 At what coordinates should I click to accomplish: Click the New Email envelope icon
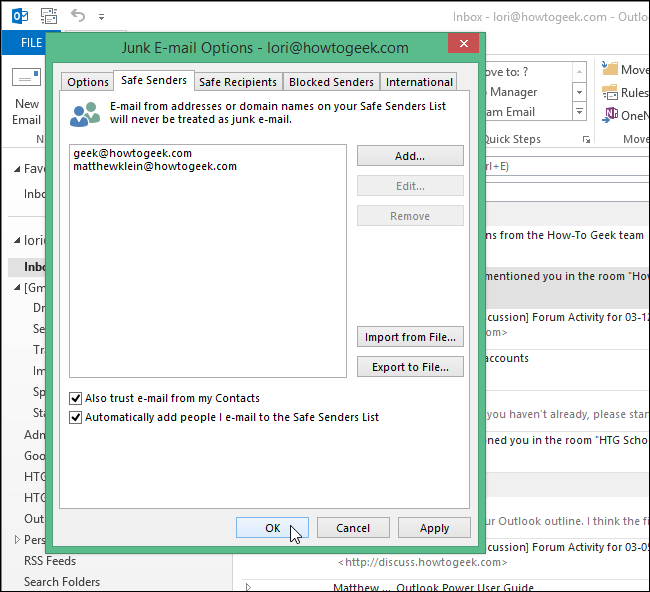(x=27, y=77)
